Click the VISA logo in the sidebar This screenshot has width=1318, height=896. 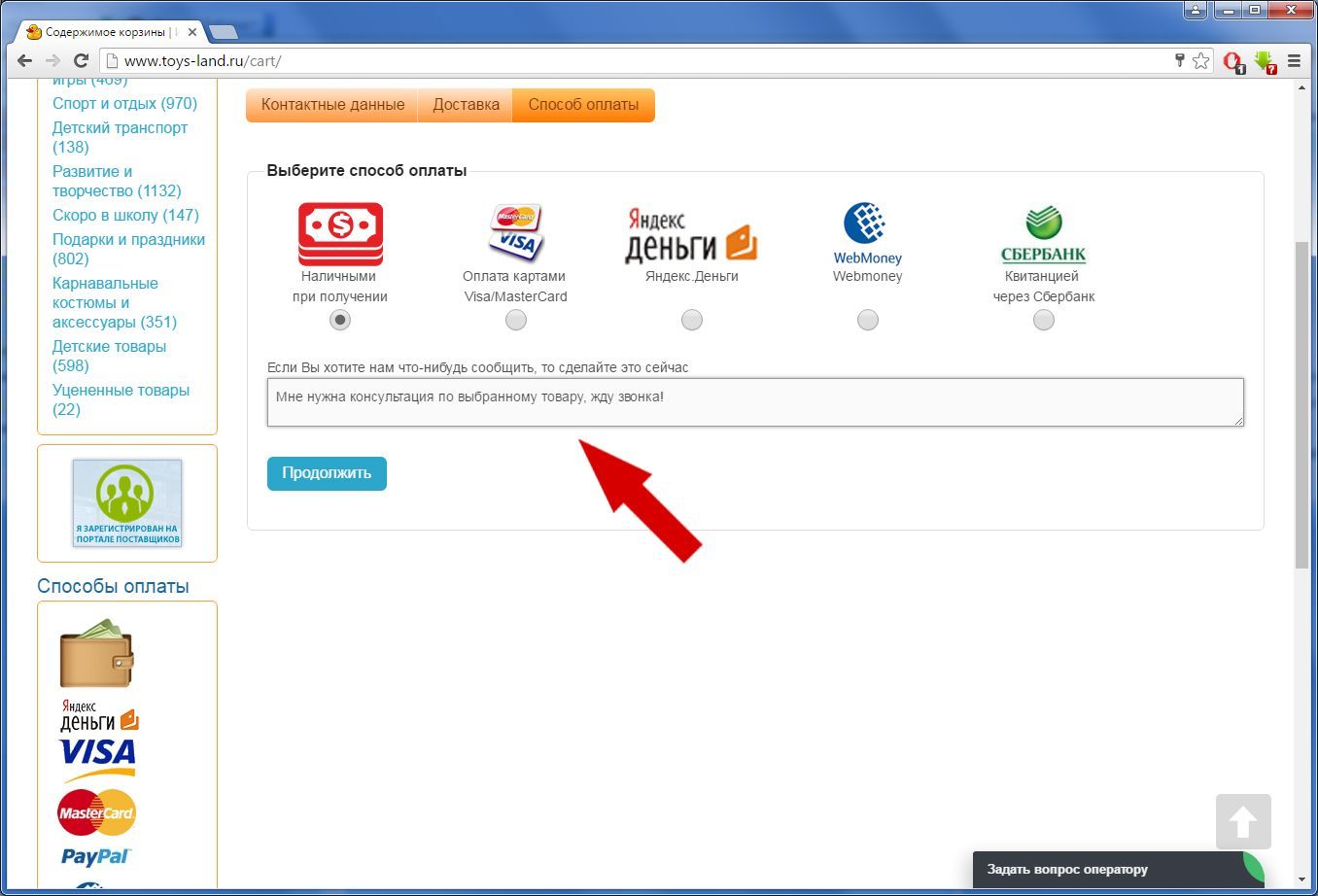96,758
